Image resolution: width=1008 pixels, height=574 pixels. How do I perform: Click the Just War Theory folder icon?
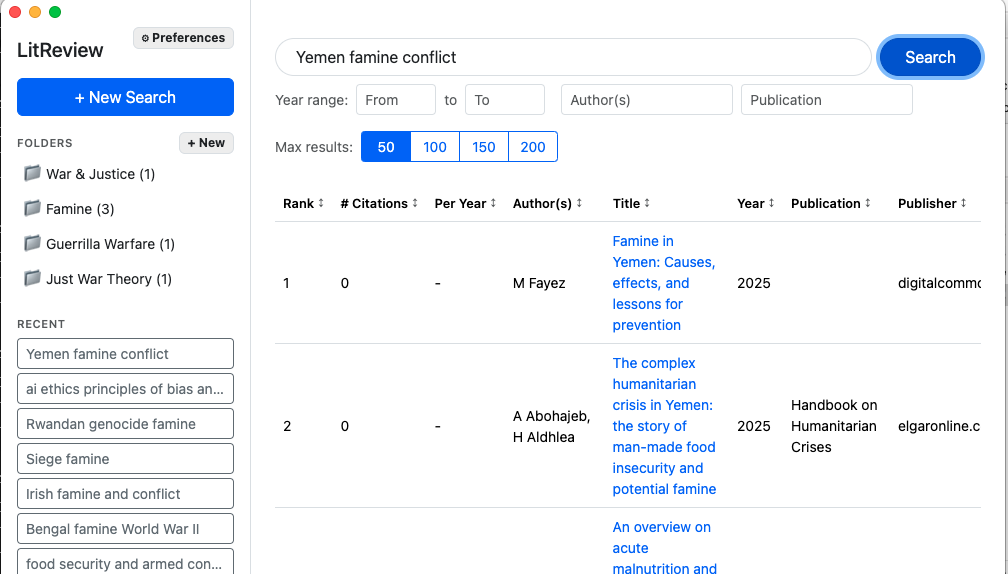[32, 278]
